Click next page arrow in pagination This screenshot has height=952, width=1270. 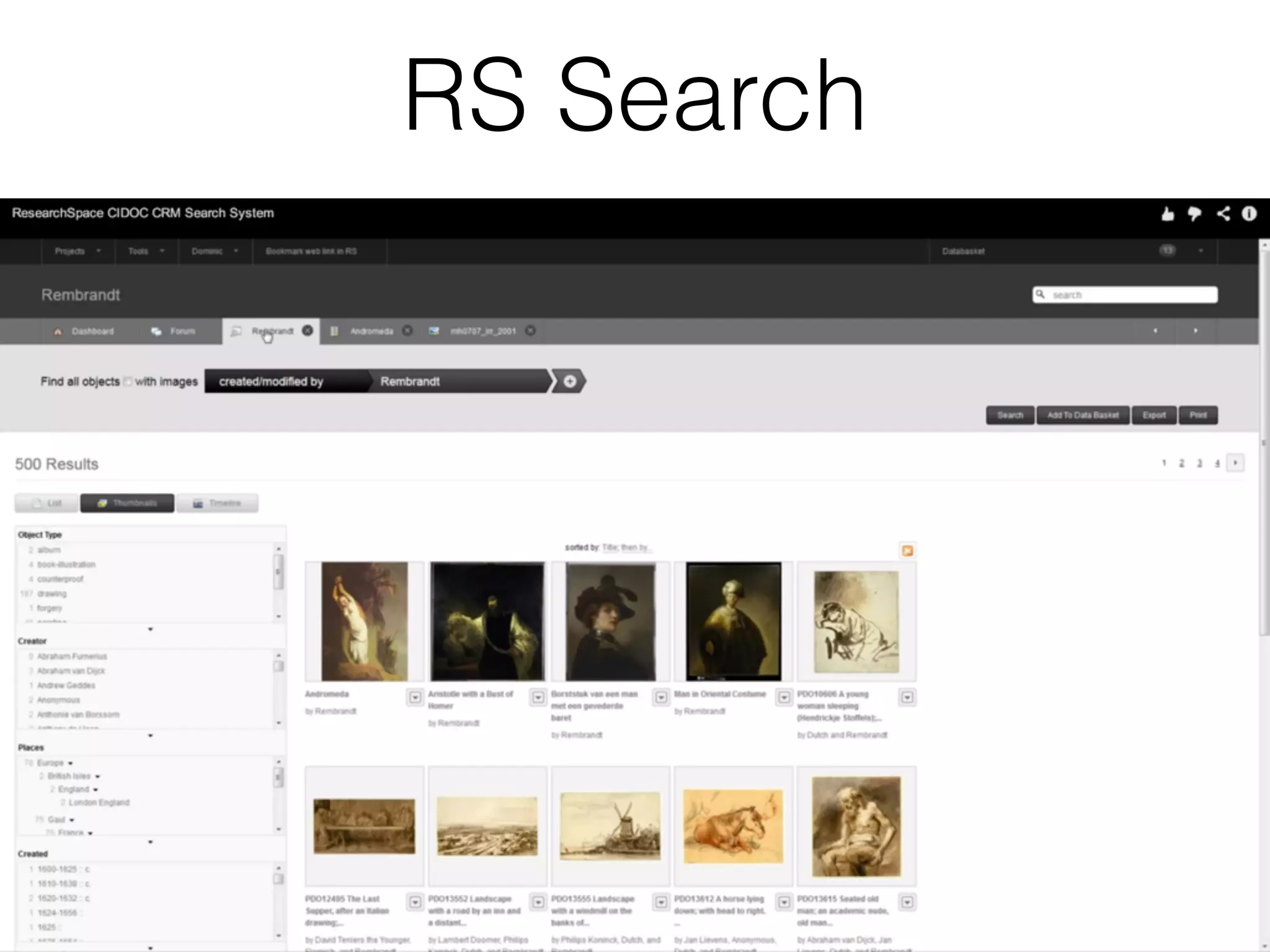click(1235, 462)
